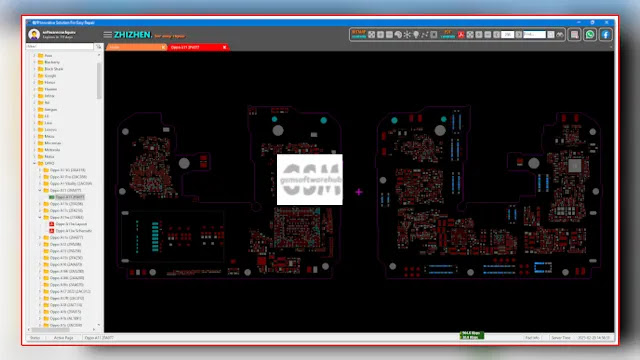
Task: Click the binoculars search icon
Action: coord(560,35)
